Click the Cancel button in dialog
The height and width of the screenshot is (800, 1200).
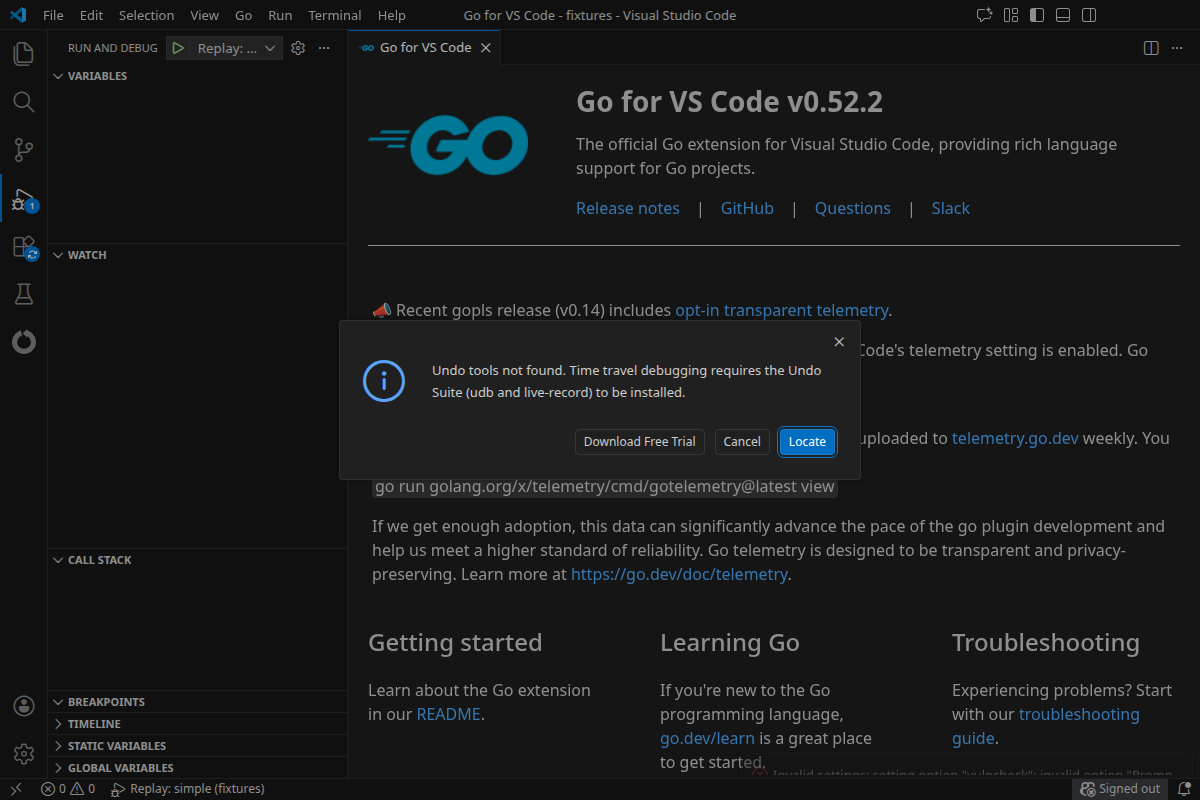point(742,442)
